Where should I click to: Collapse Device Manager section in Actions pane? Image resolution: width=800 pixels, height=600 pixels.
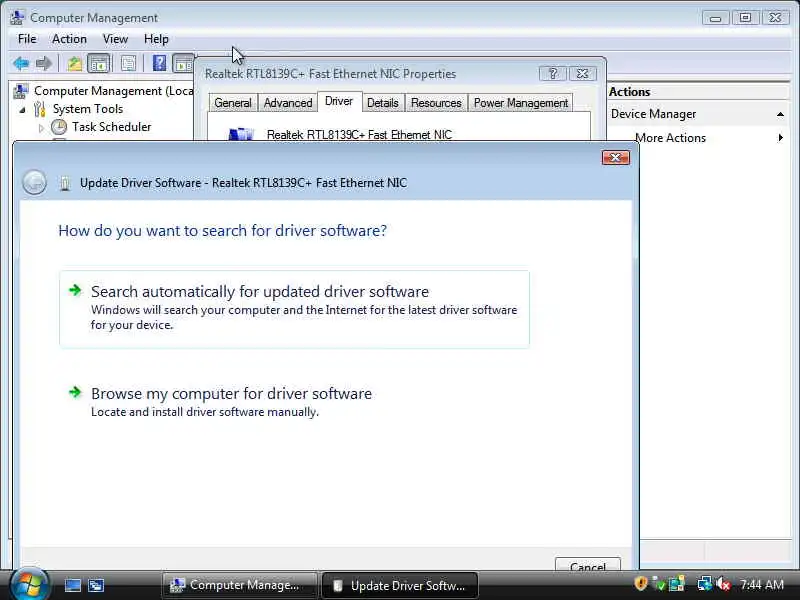[780, 114]
